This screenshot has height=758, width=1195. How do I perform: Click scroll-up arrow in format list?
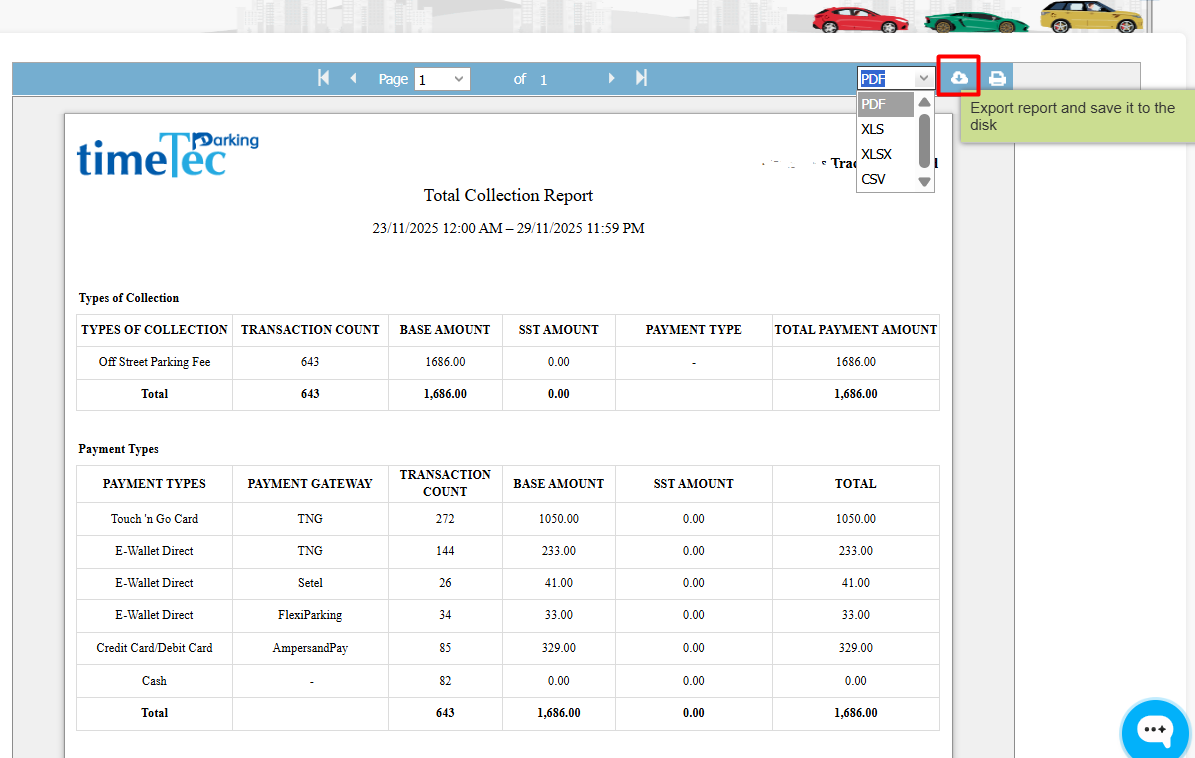[925, 102]
